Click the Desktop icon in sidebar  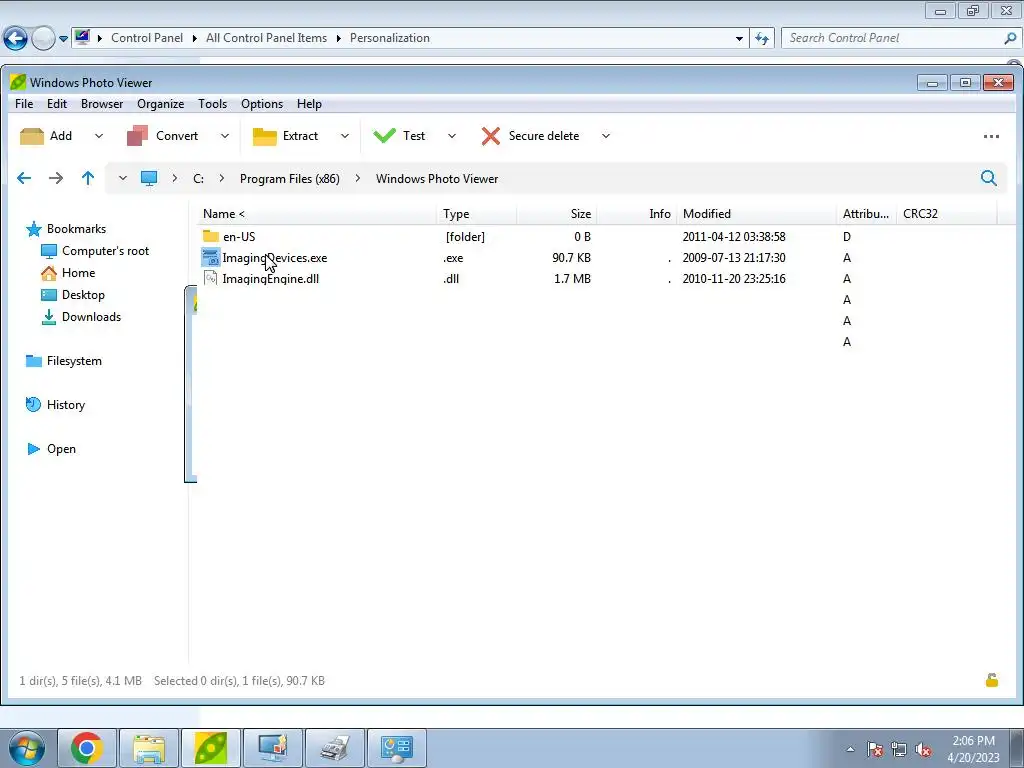coord(49,295)
